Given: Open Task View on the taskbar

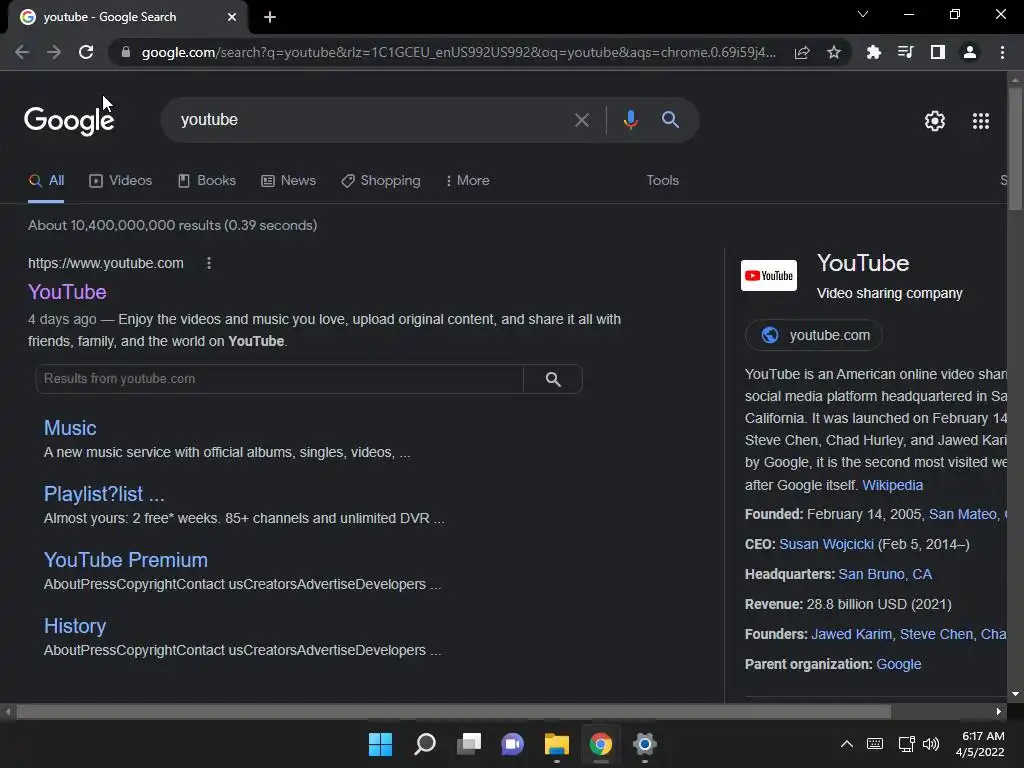Looking at the screenshot, I should [469, 744].
